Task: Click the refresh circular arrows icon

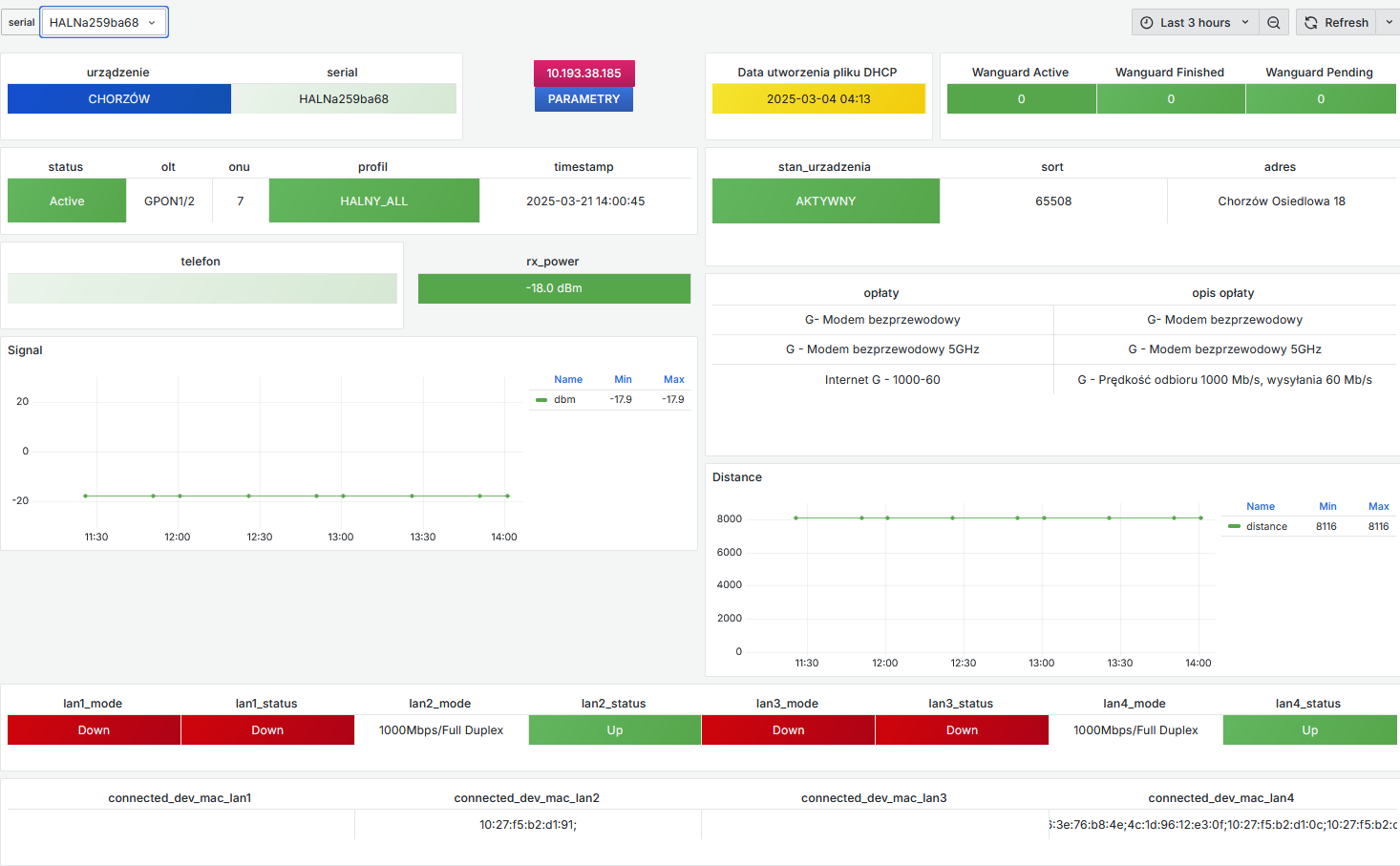Action: [x=1311, y=23]
